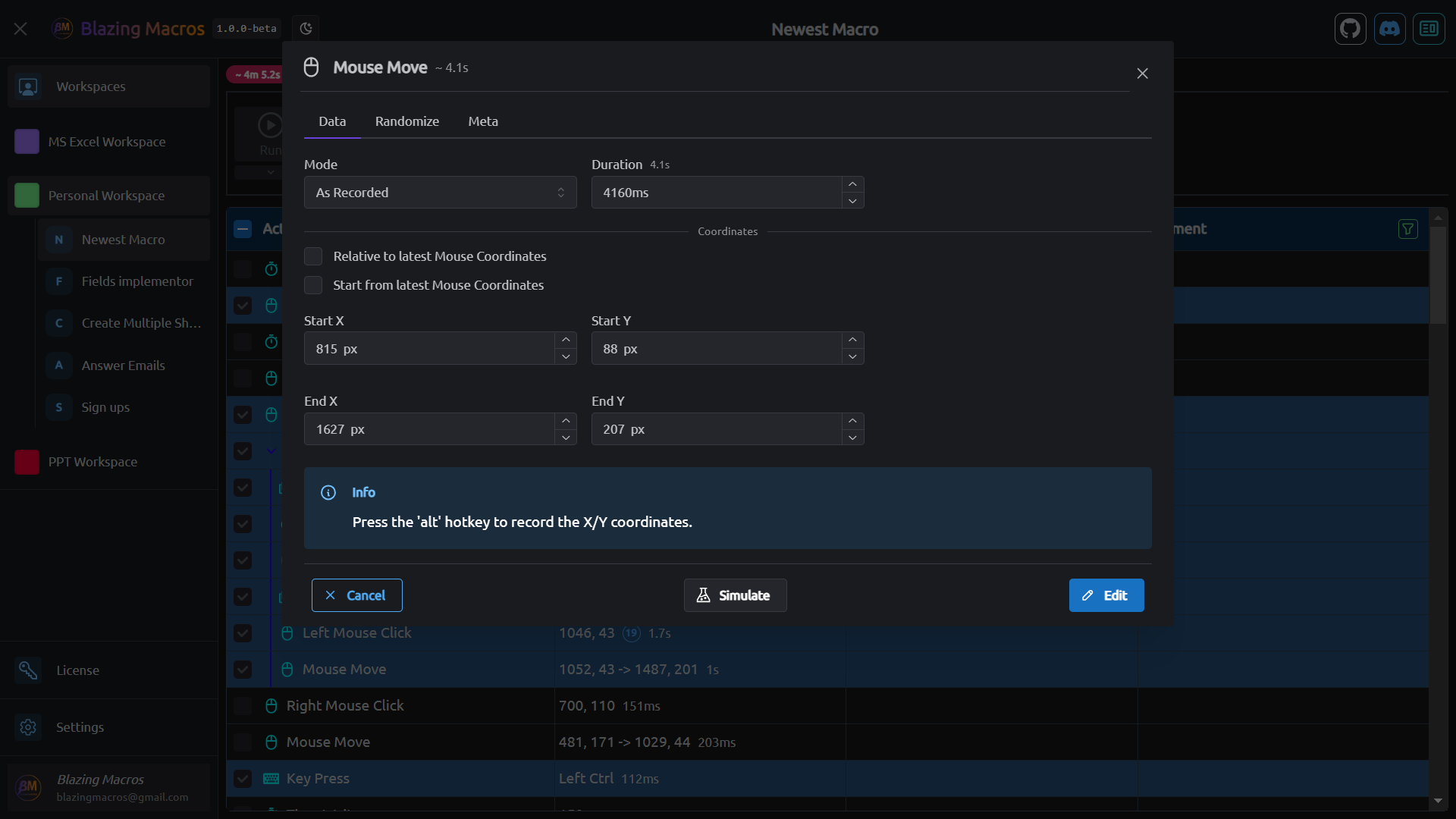The image size is (1456, 819).
Task: Open the Settings gear icon
Action: click(28, 727)
